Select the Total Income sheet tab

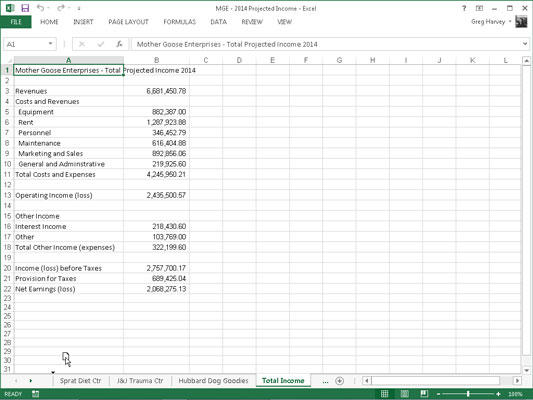coord(283,381)
